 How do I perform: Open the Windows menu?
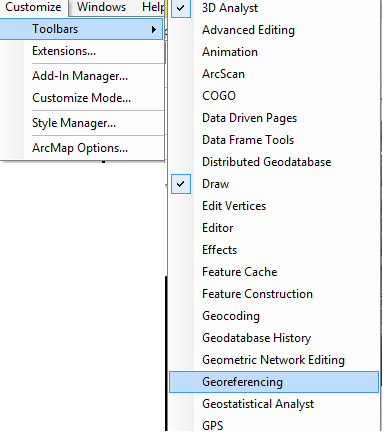101,7
